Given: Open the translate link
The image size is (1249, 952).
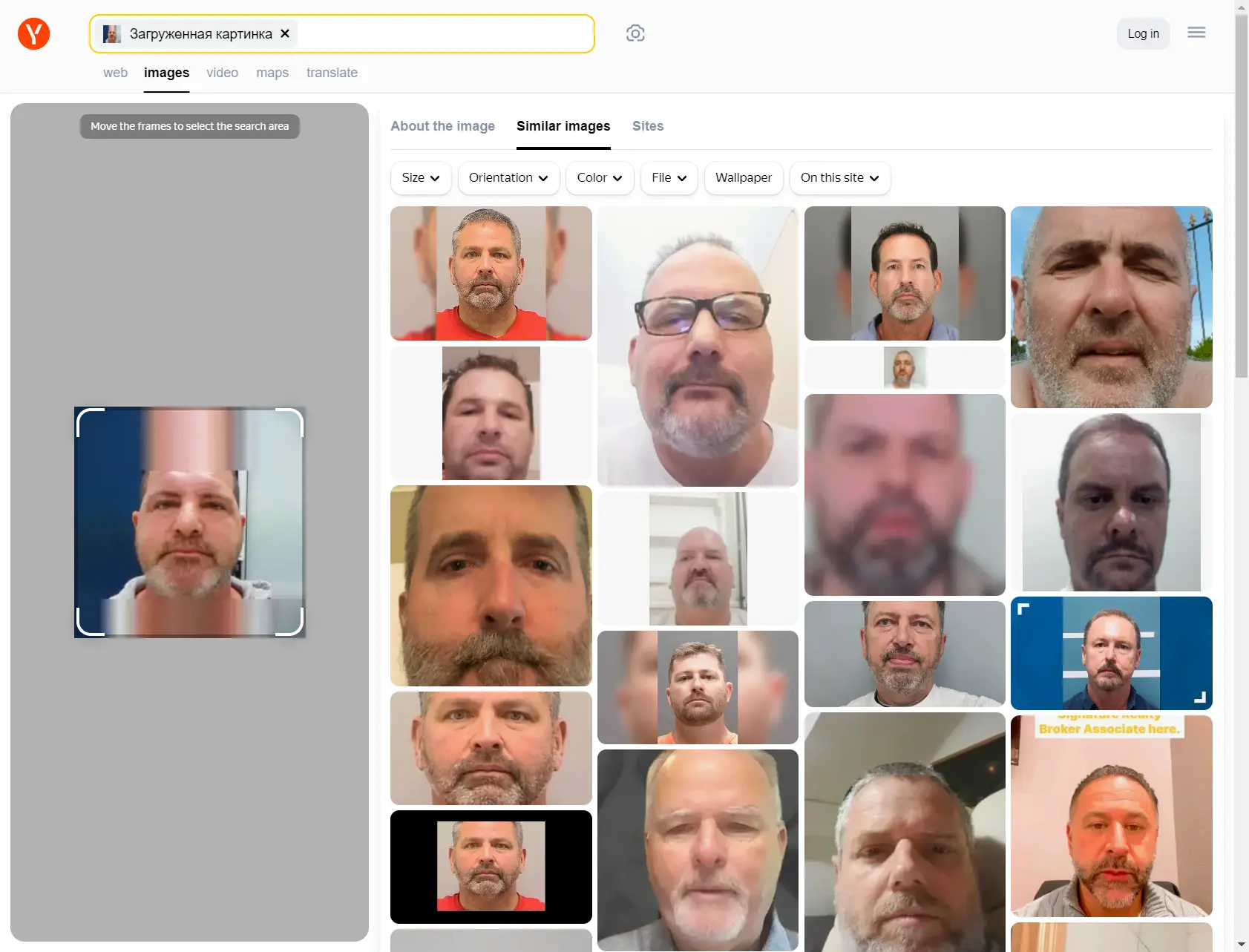Looking at the screenshot, I should pyautogui.click(x=332, y=73).
